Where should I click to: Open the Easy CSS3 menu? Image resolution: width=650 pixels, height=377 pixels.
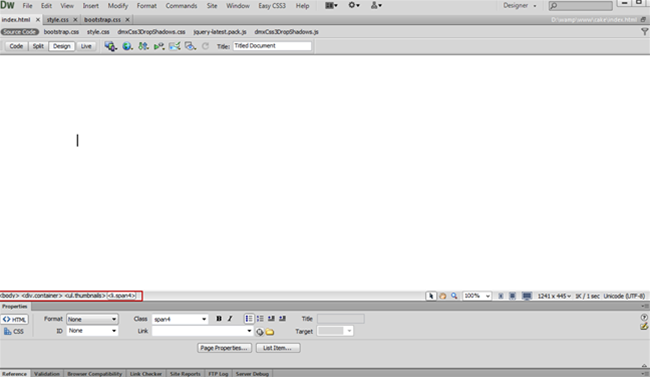(272, 6)
